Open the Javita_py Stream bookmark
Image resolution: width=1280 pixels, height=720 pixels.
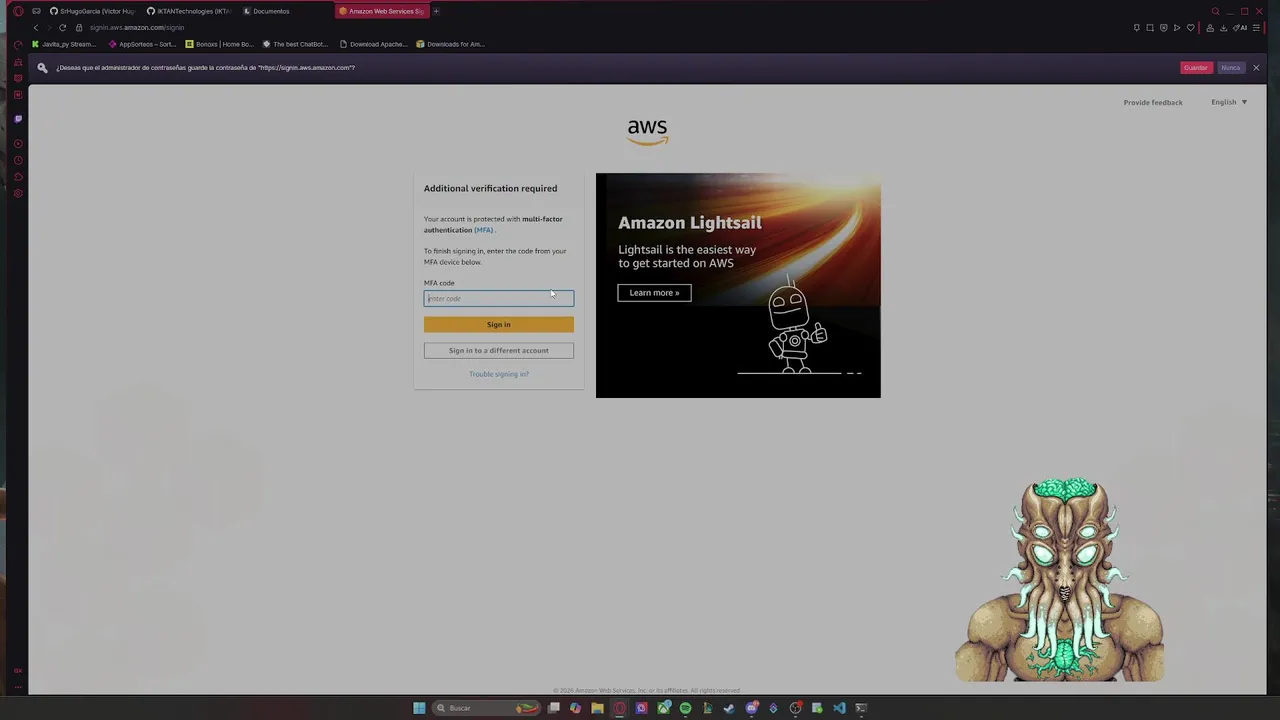(x=64, y=44)
